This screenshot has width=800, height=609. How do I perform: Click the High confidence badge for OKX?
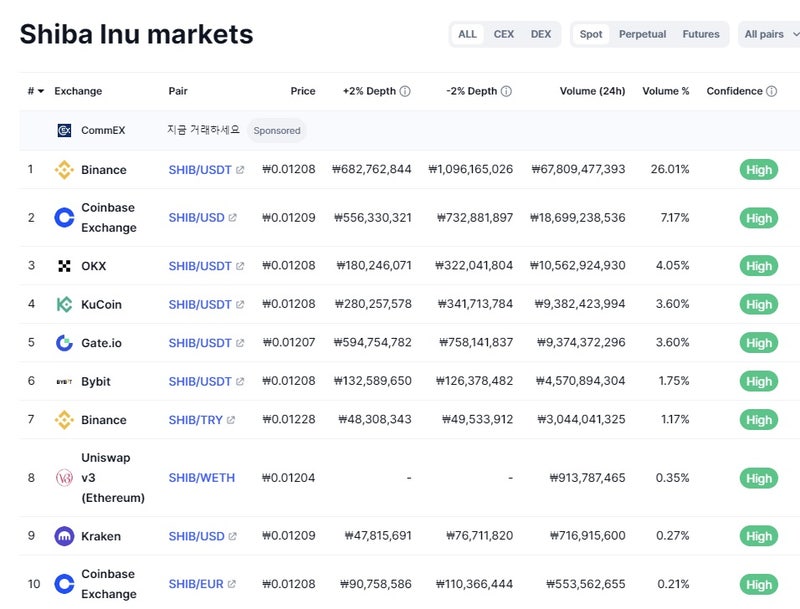click(759, 266)
